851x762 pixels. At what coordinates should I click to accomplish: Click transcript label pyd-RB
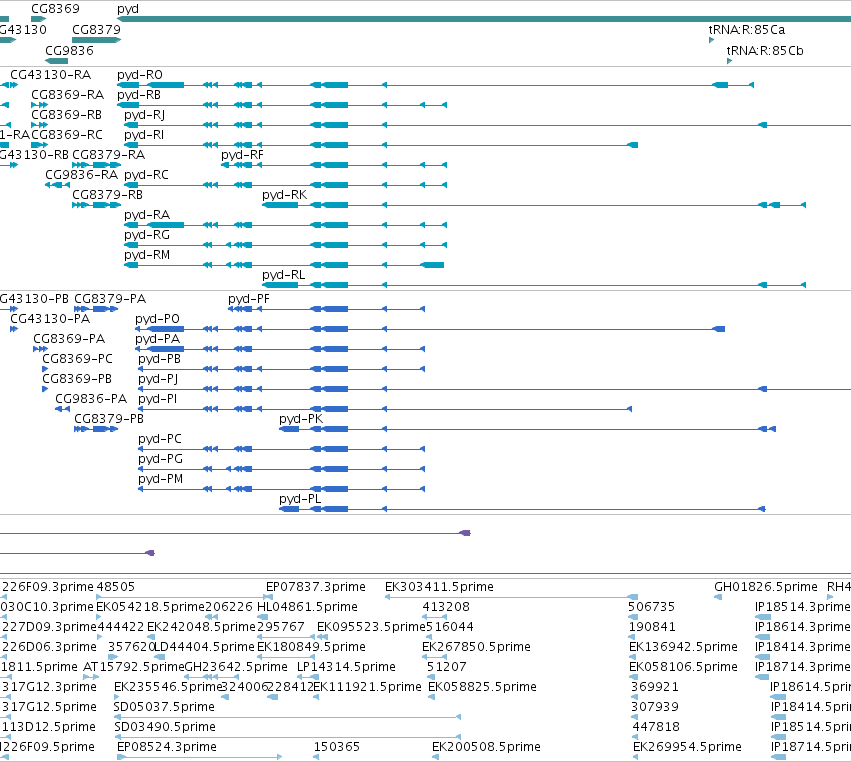pos(139,94)
